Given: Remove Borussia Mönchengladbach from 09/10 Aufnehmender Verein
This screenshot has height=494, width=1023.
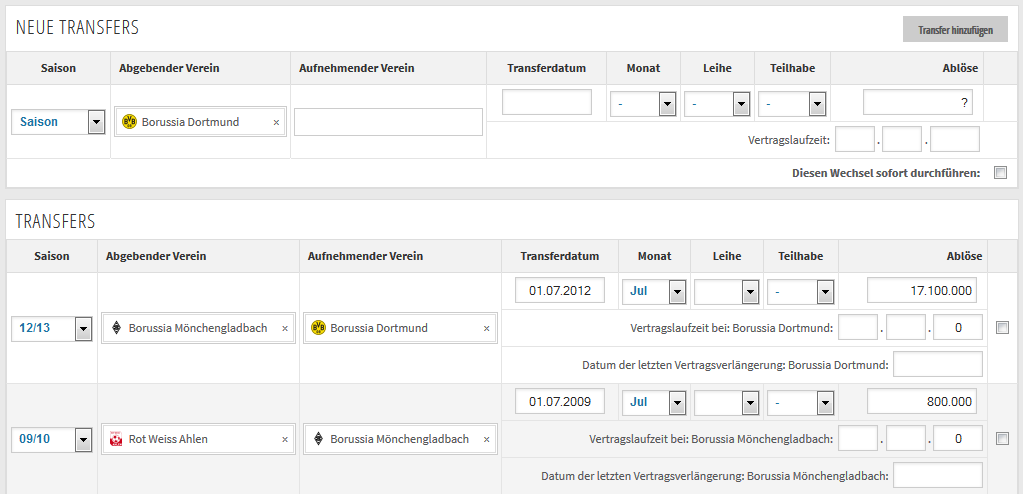Looking at the screenshot, I should coord(486,439).
